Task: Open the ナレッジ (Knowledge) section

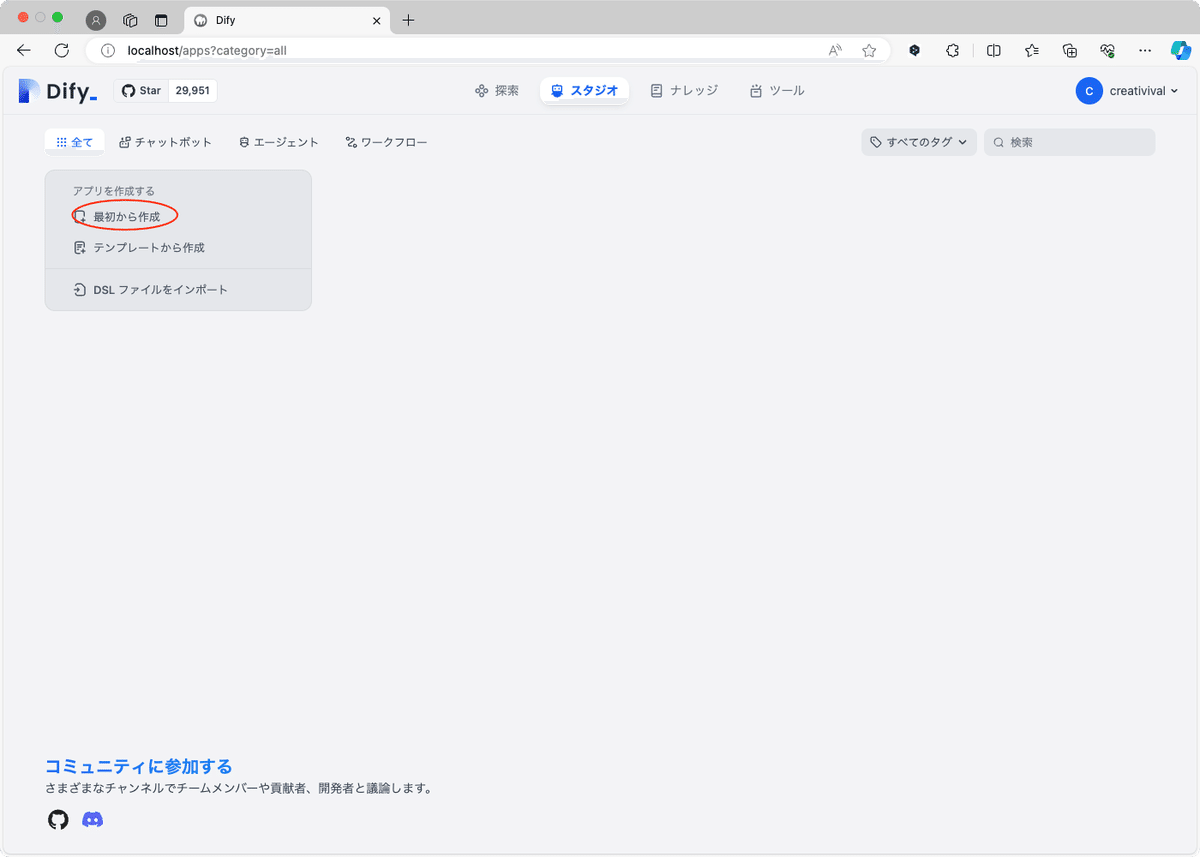Action: pos(684,90)
